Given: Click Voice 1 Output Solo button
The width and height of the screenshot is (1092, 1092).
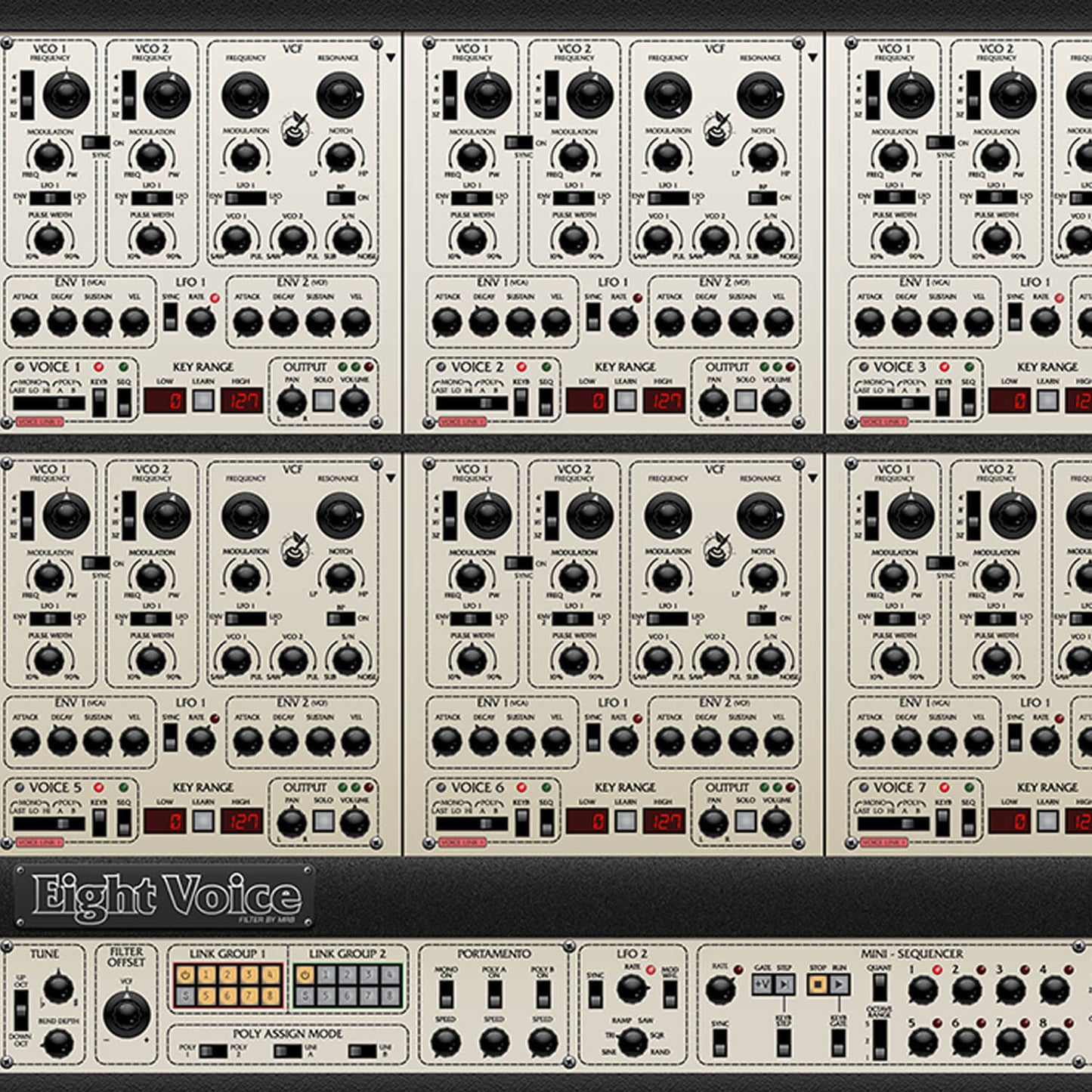Looking at the screenshot, I should pos(323,400).
